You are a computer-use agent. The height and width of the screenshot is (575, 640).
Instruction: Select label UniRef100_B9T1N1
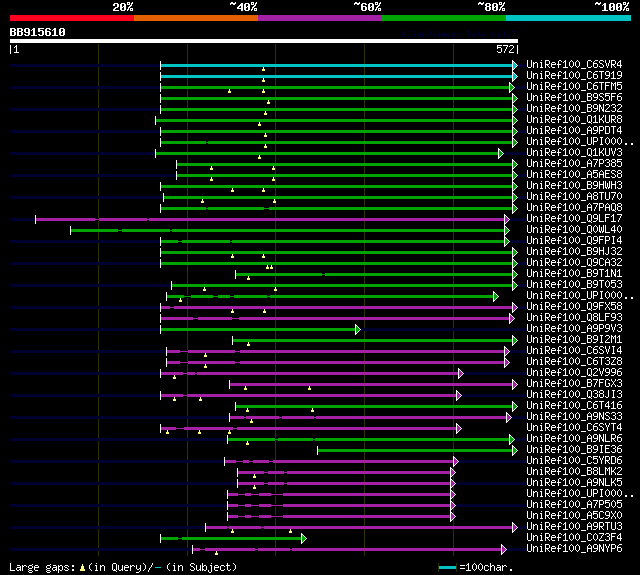click(574, 274)
